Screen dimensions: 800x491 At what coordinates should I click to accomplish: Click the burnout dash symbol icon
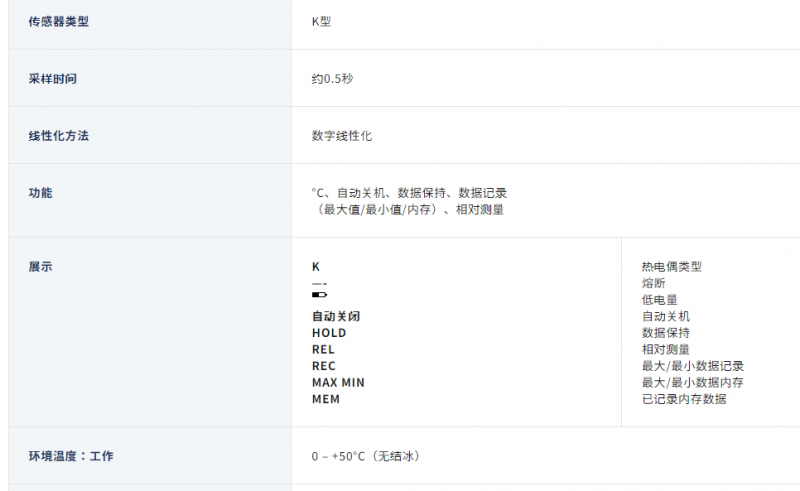click(319, 284)
